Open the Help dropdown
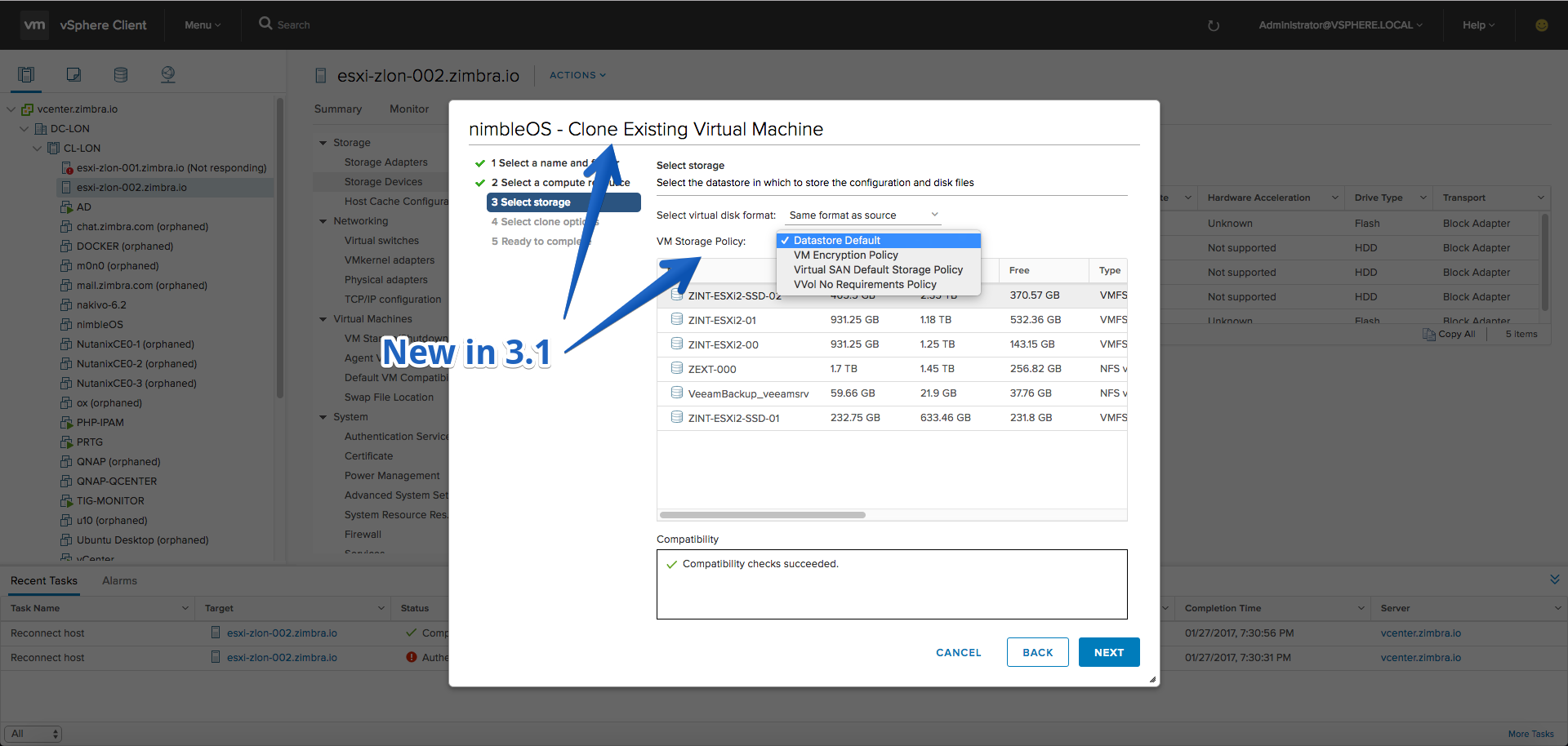This screenshot has height=746, width=1568. click(x=1478, y=25)
